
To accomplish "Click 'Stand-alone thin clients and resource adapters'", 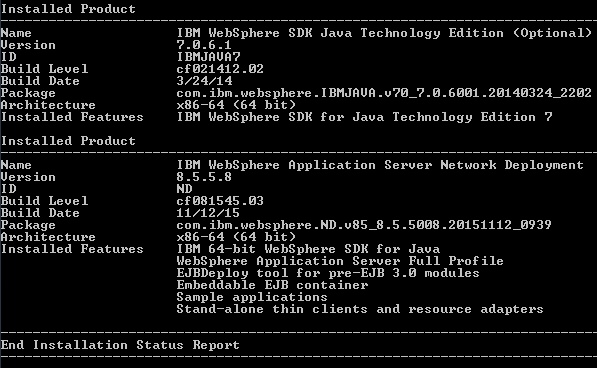I will (360, 309).
